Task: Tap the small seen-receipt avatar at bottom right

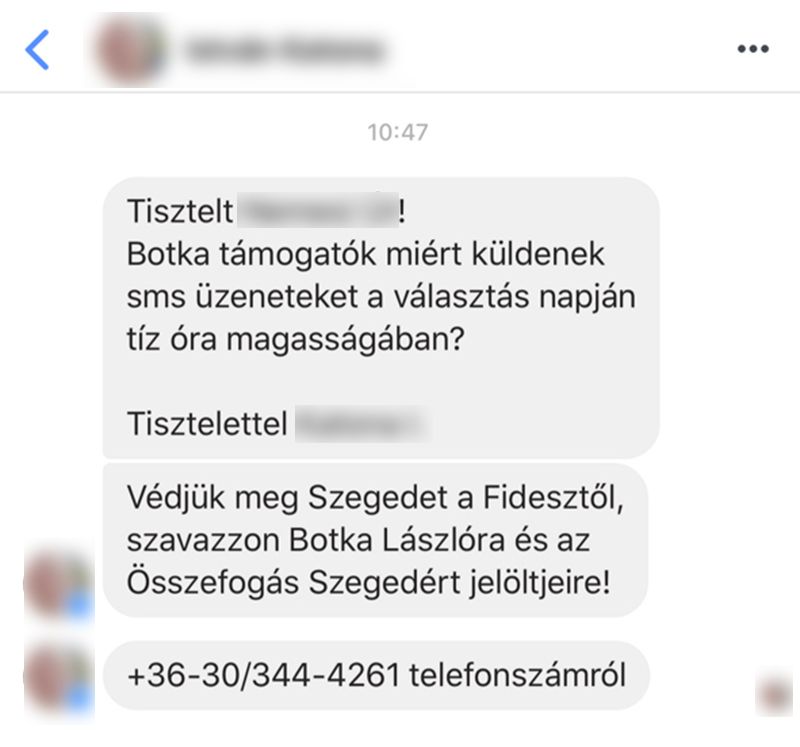Action: pyautogui.click(x=774, y=694)
